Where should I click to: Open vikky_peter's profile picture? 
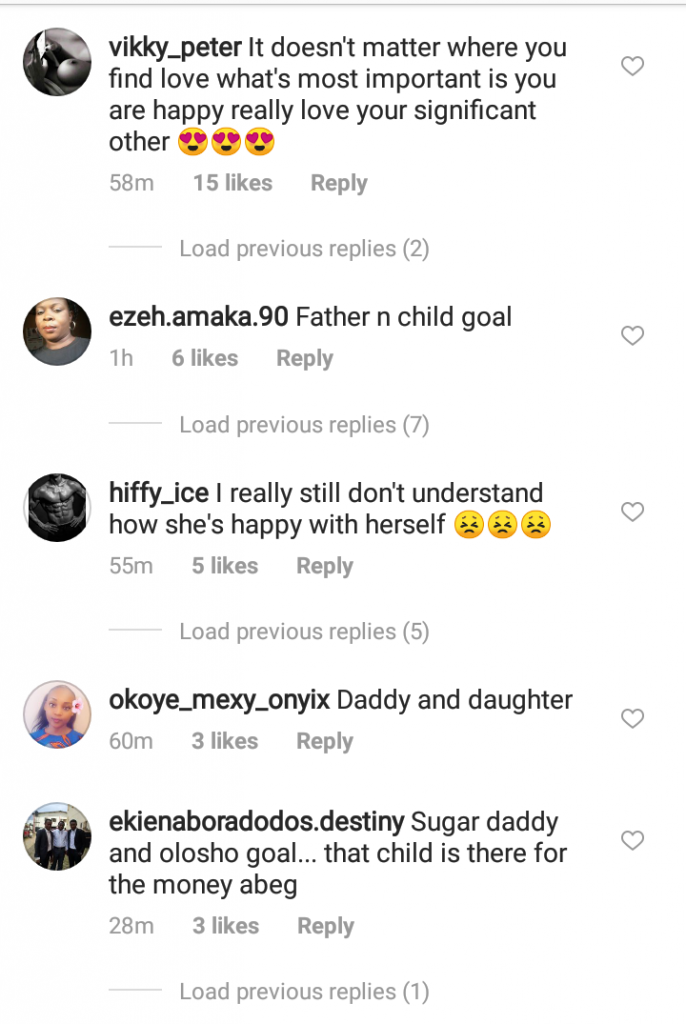pos(57,62)
